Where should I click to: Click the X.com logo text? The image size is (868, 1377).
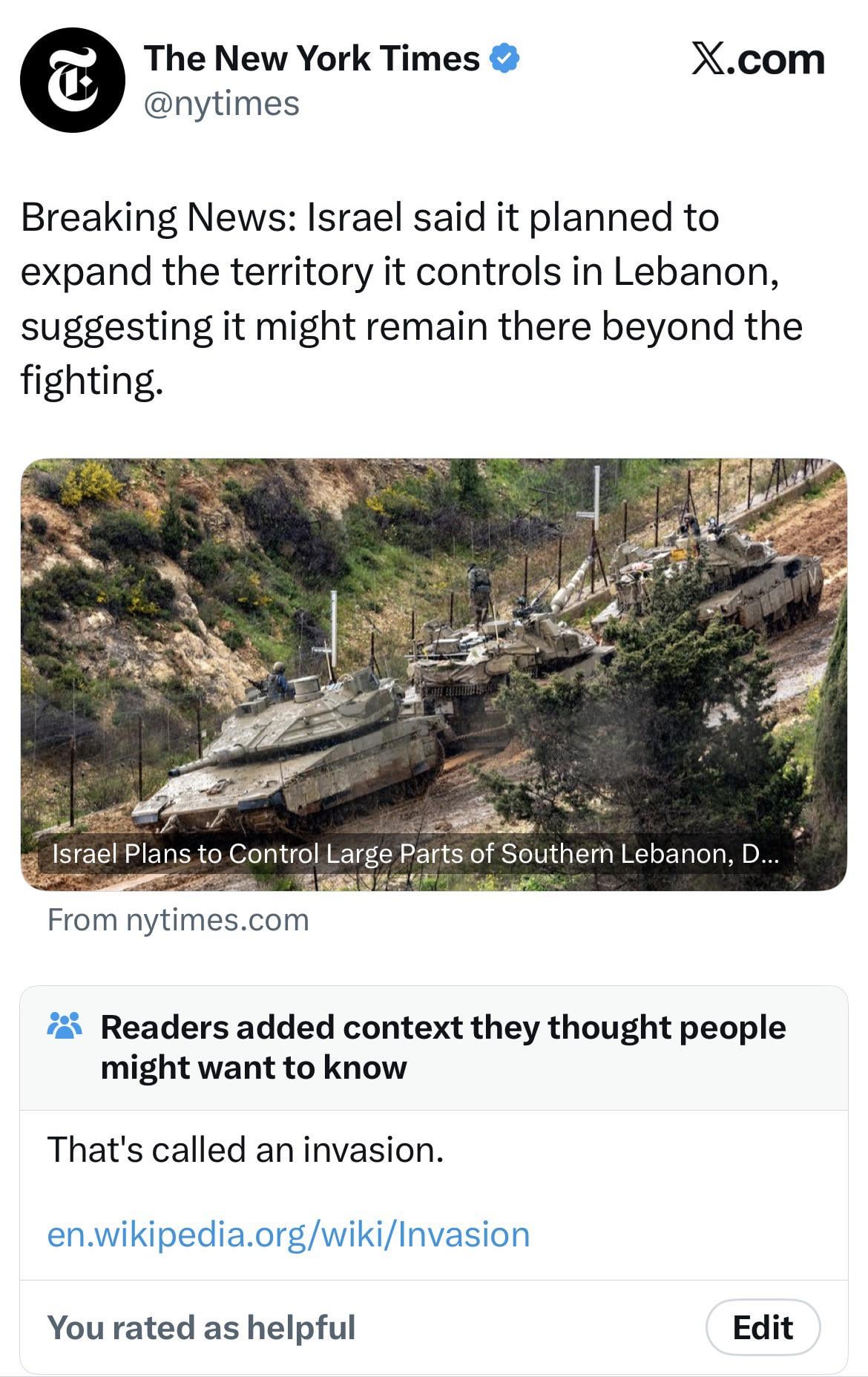[x=757, y=59]
